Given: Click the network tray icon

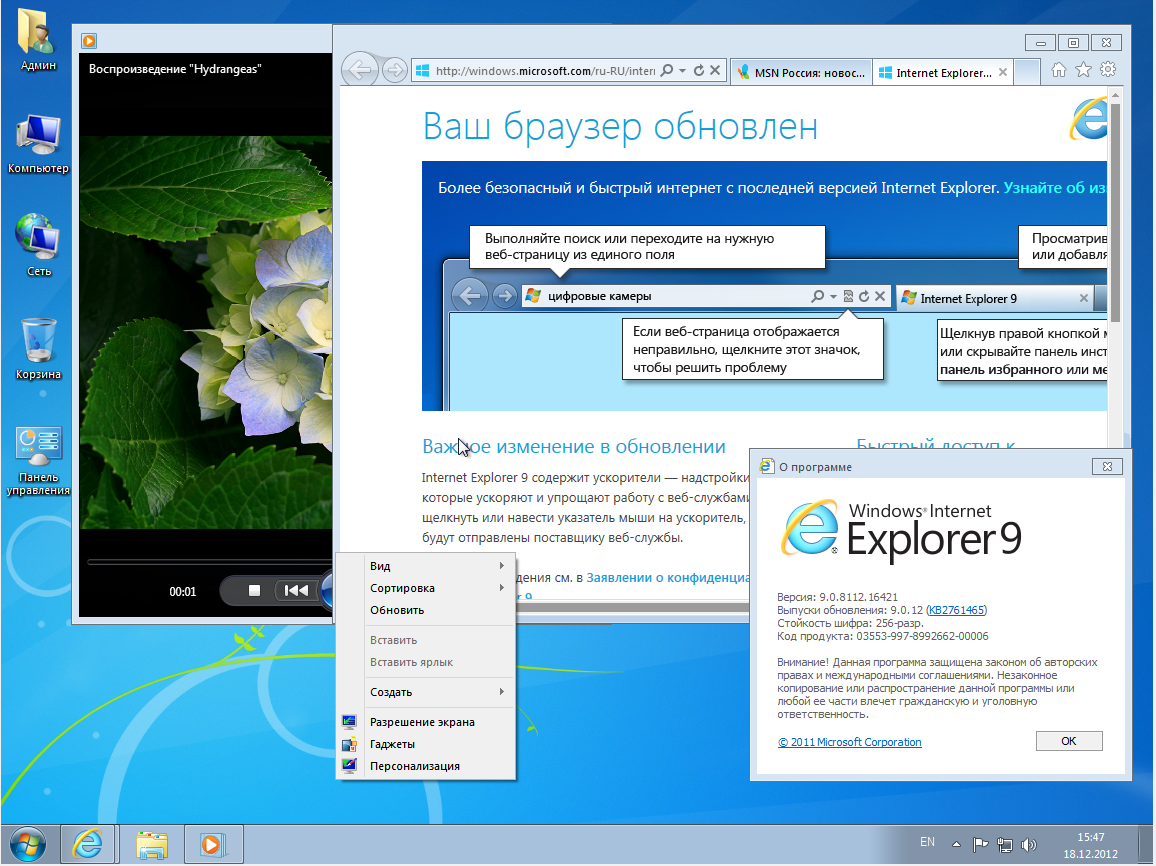Looking at the screenshot, I should click(1004, 845).
